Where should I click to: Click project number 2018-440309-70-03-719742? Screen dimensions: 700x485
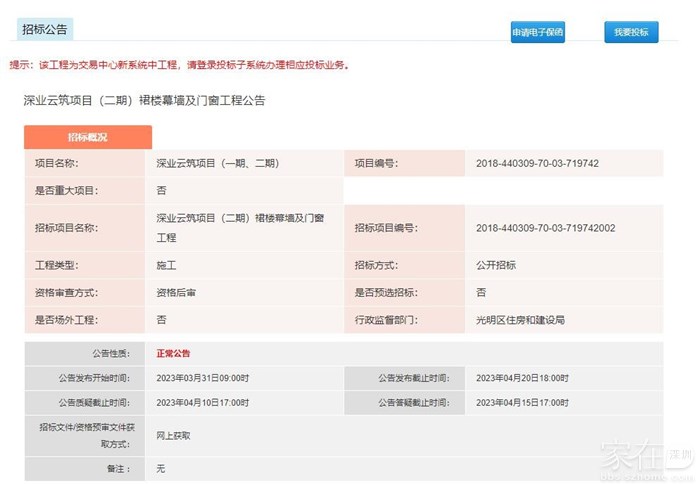click(537, 163)
